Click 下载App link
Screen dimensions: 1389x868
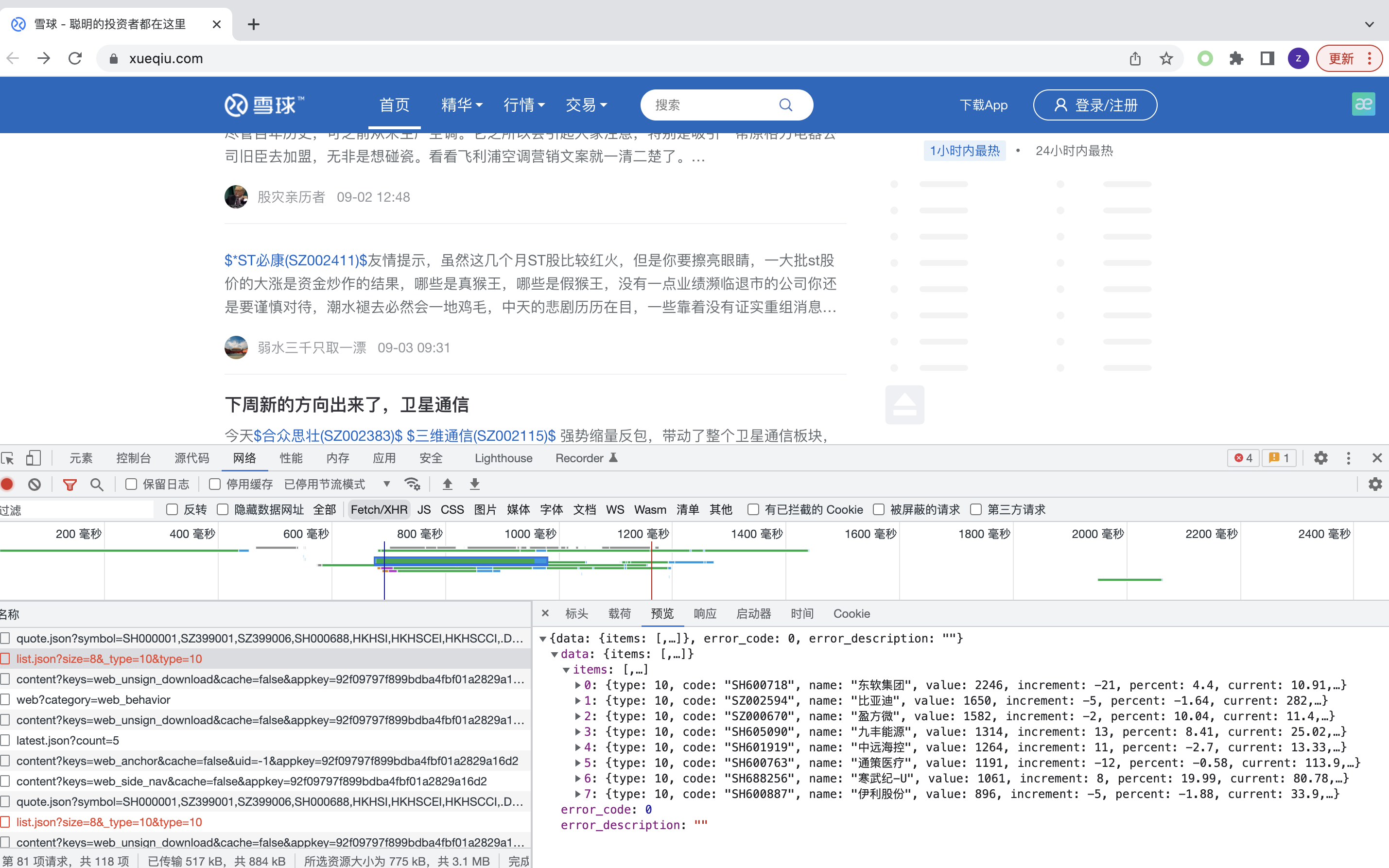983,105
